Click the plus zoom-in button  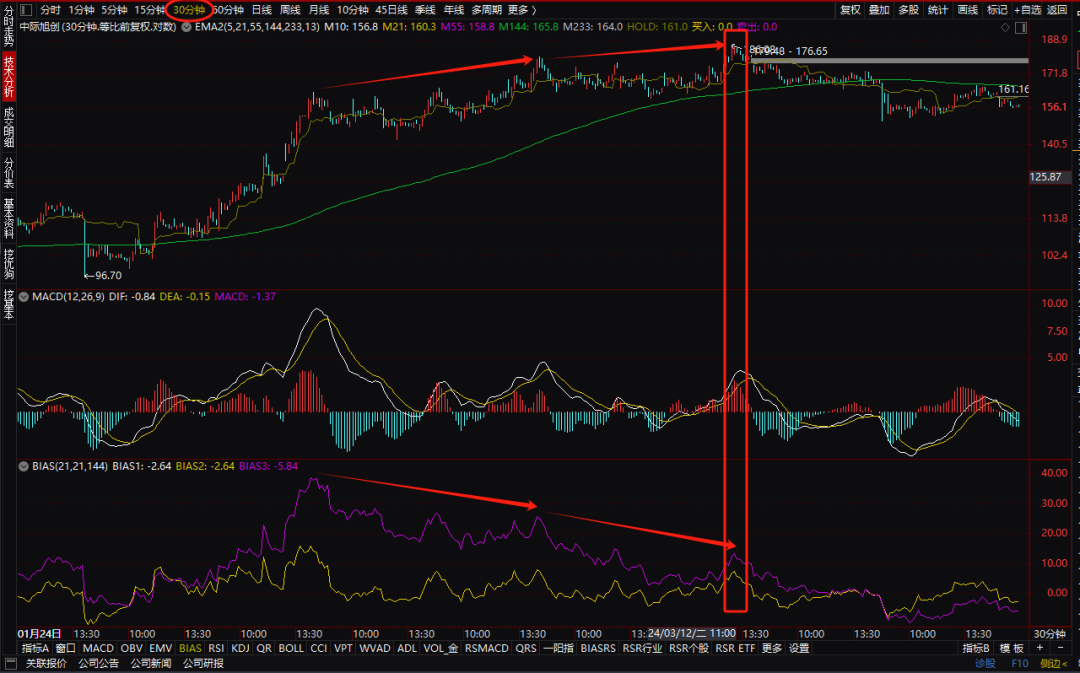pyautogui.click(x=1039, y=648)
